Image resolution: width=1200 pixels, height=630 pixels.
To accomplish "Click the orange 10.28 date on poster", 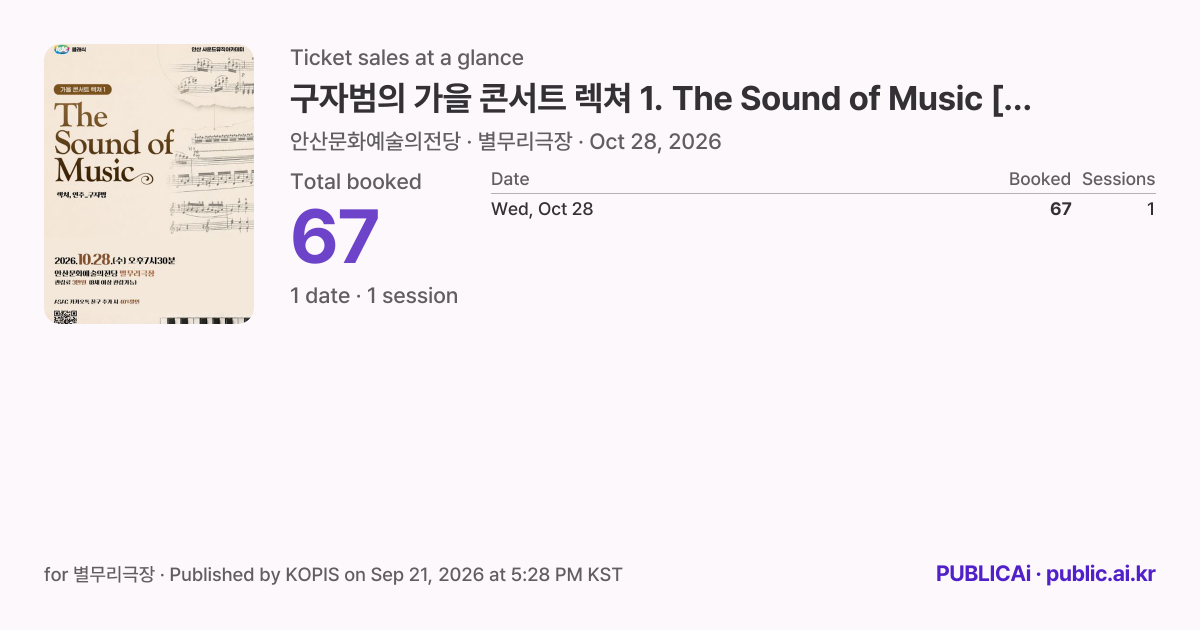I will [x=98, y=260].
